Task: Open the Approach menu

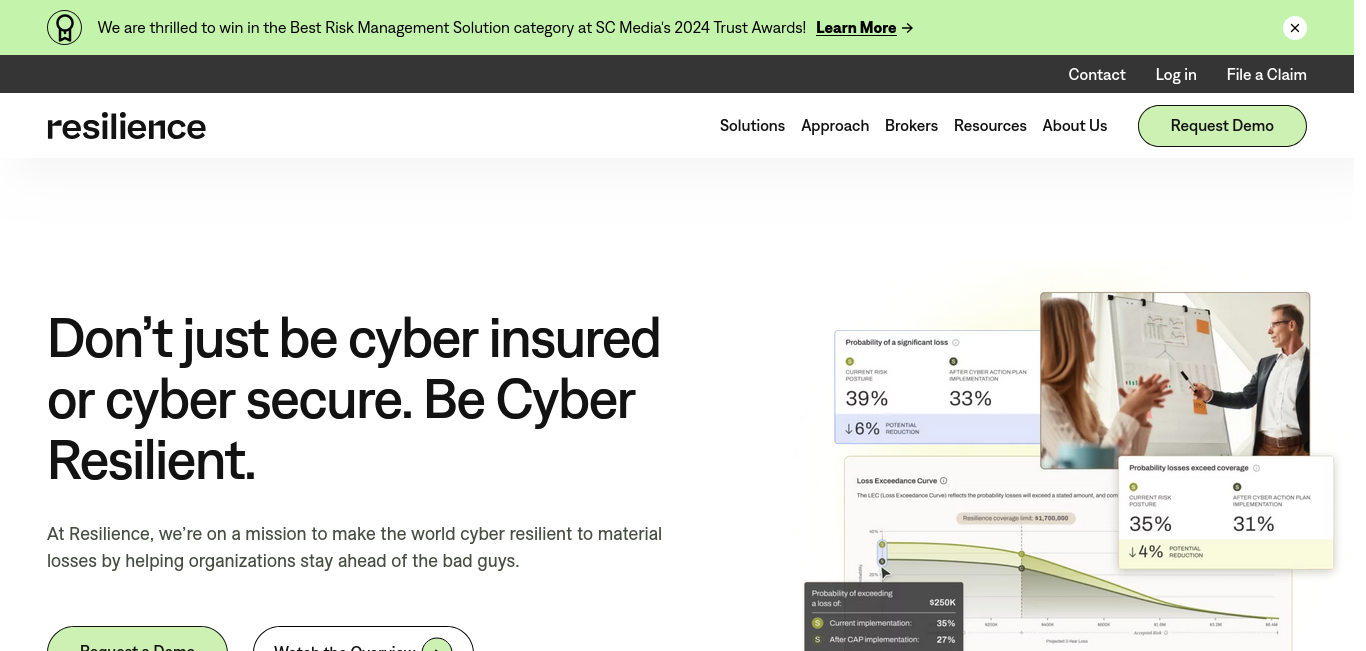Action: (x=835, y=126)
